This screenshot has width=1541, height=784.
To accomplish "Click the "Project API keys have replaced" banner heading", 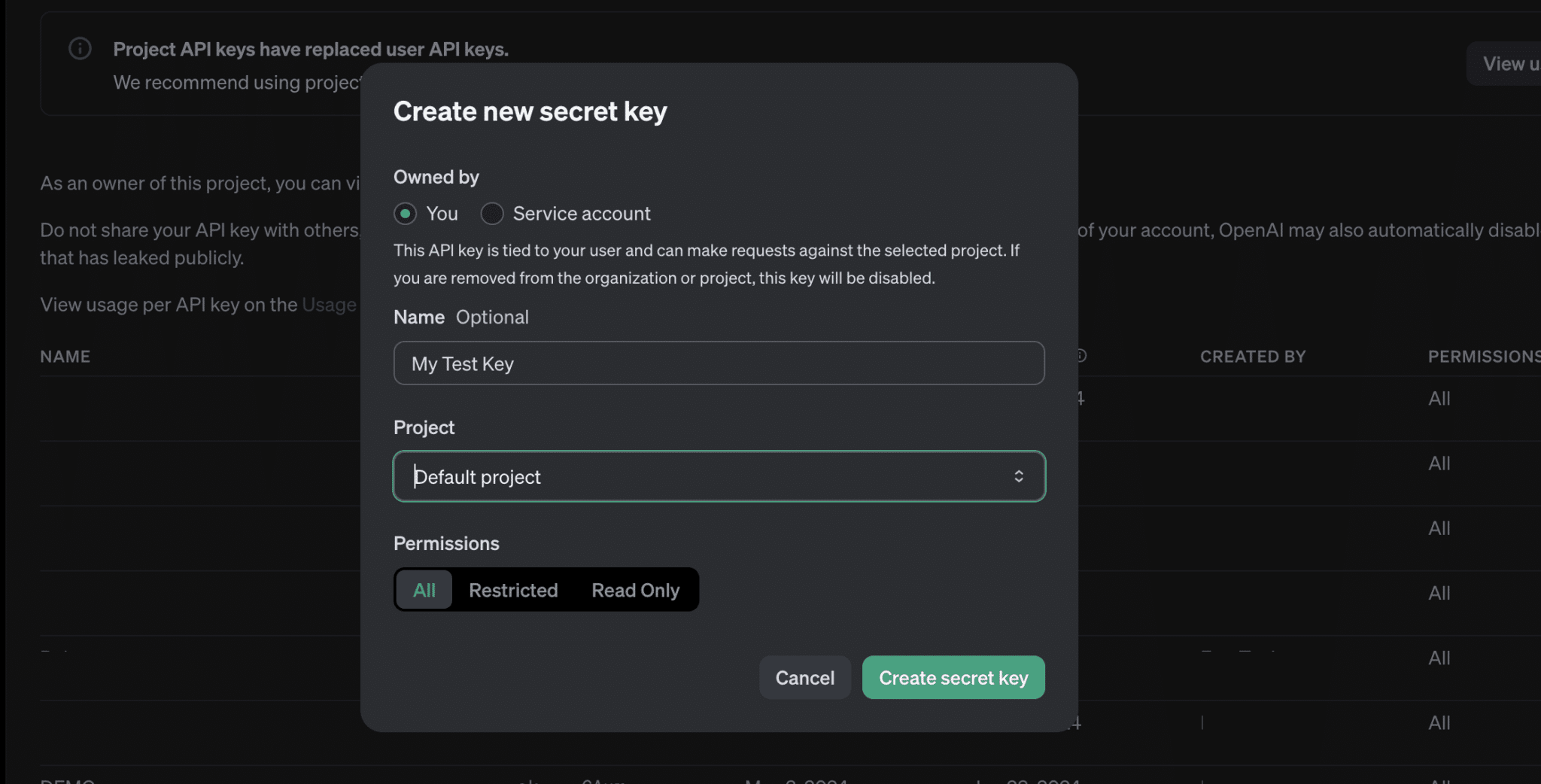I will 311,49.
